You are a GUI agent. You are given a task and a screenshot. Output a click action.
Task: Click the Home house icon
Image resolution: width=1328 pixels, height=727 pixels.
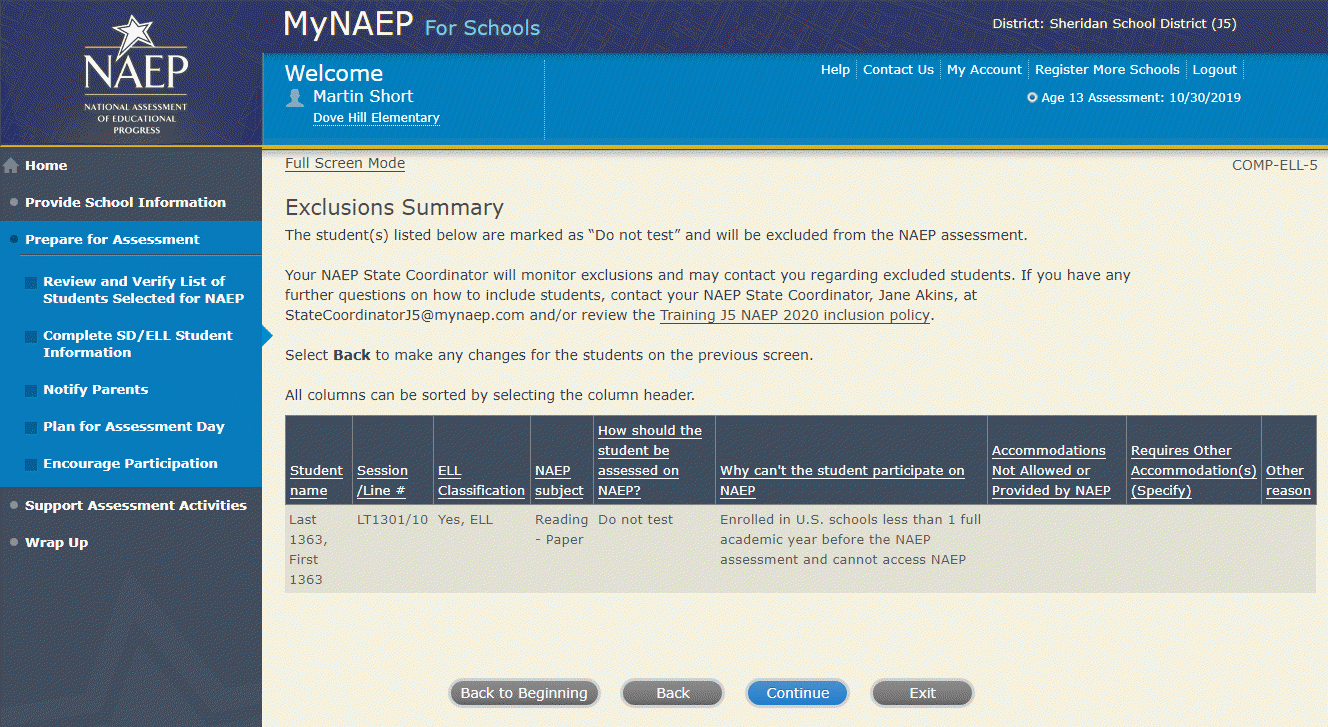coord(11,166)
